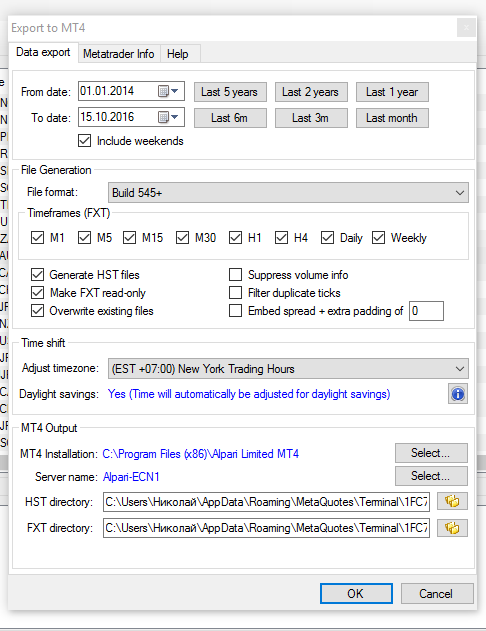
Task: Toggle Generate HST files option
Action: coord(37,274)
